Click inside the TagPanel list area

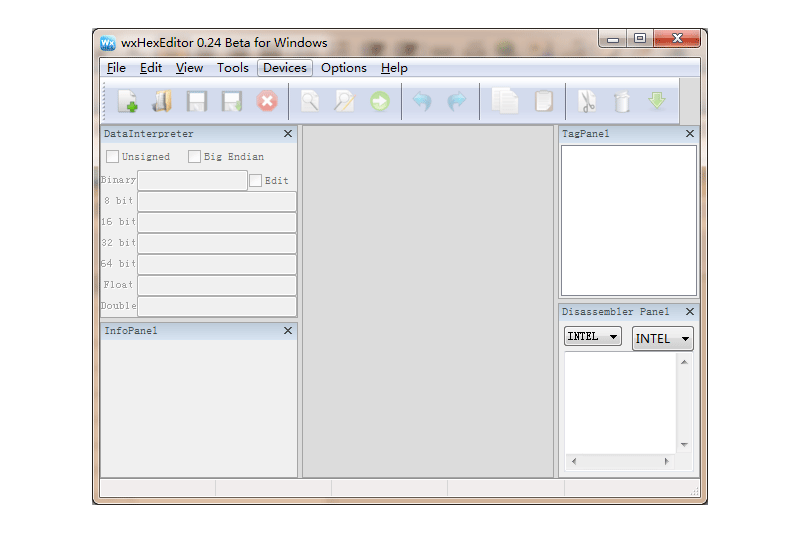pos(629,220)
